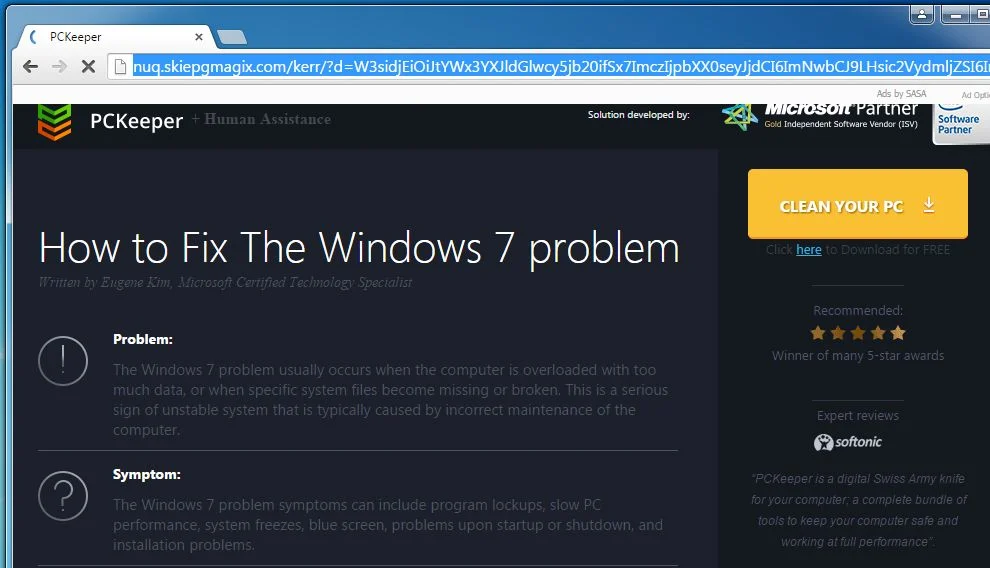Viewport: 990px width, 568px height.
Task: Open the Ad Options link
Action: pyautogui.click(x=975, y=95)
